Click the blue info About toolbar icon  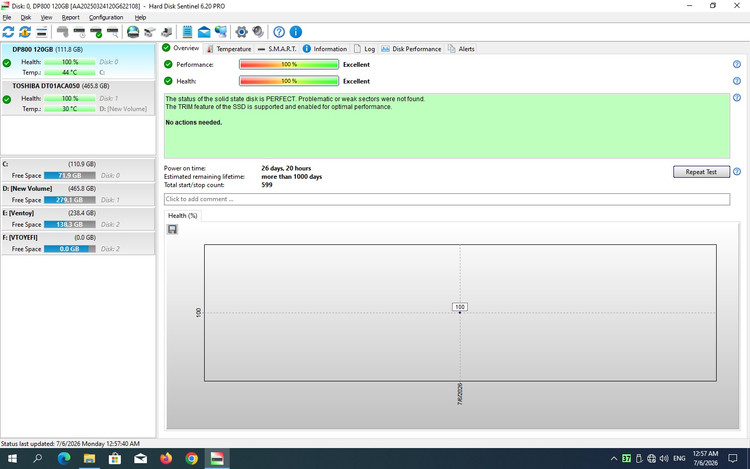pos(296,32)
